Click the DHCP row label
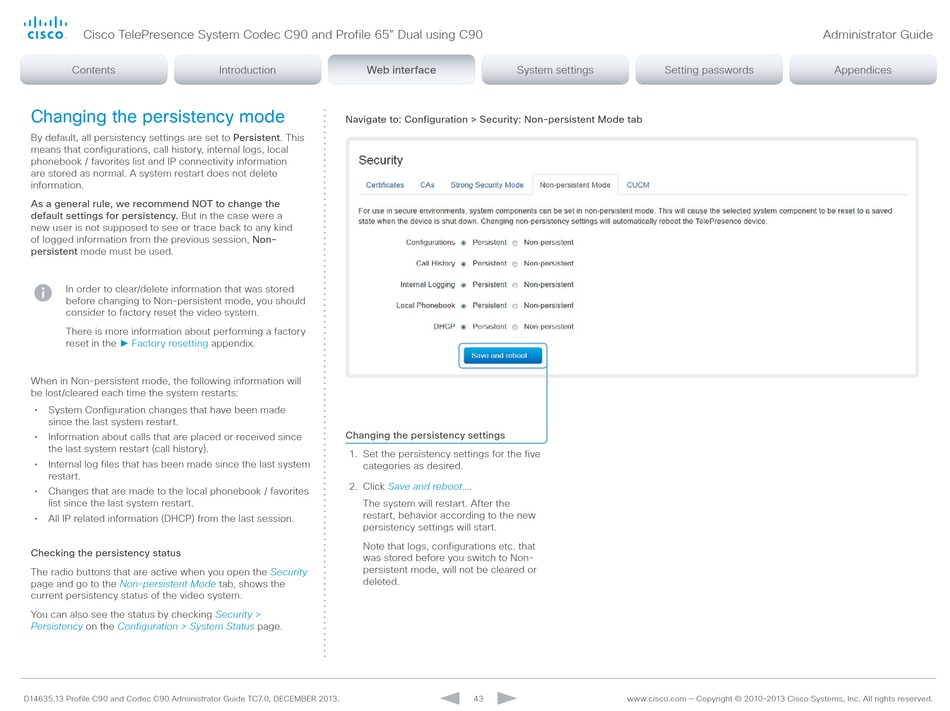950x711 pixels. [444, 326]
